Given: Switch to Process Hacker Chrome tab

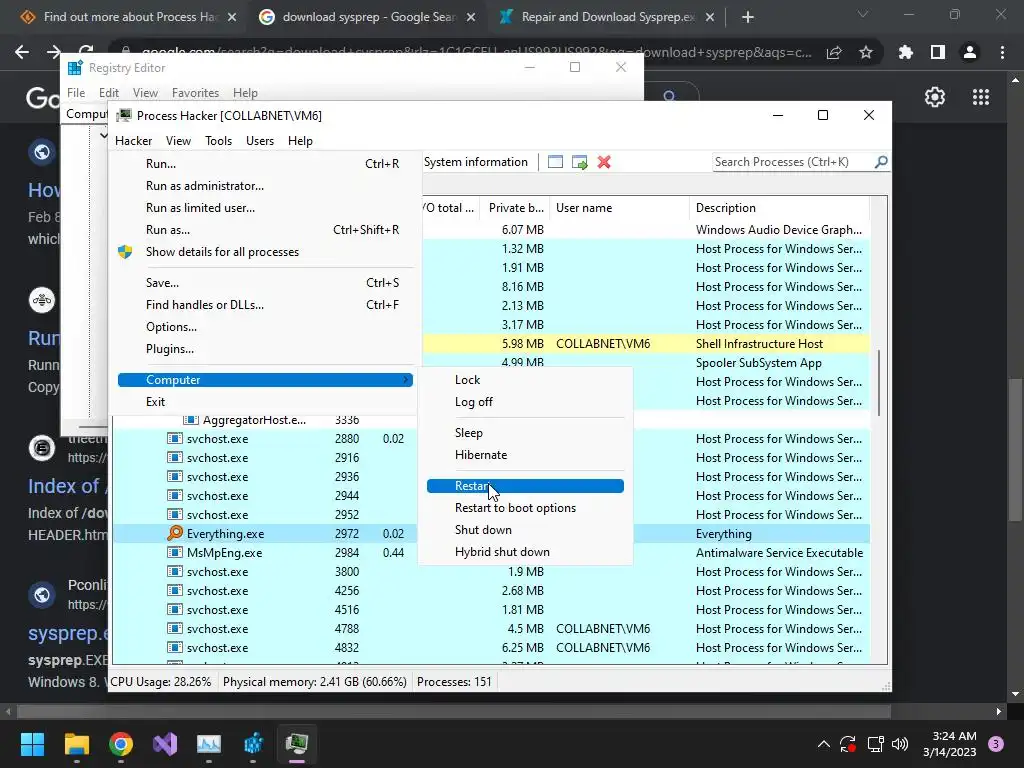Looking at the screenshot, I should [x=129, y=17].
